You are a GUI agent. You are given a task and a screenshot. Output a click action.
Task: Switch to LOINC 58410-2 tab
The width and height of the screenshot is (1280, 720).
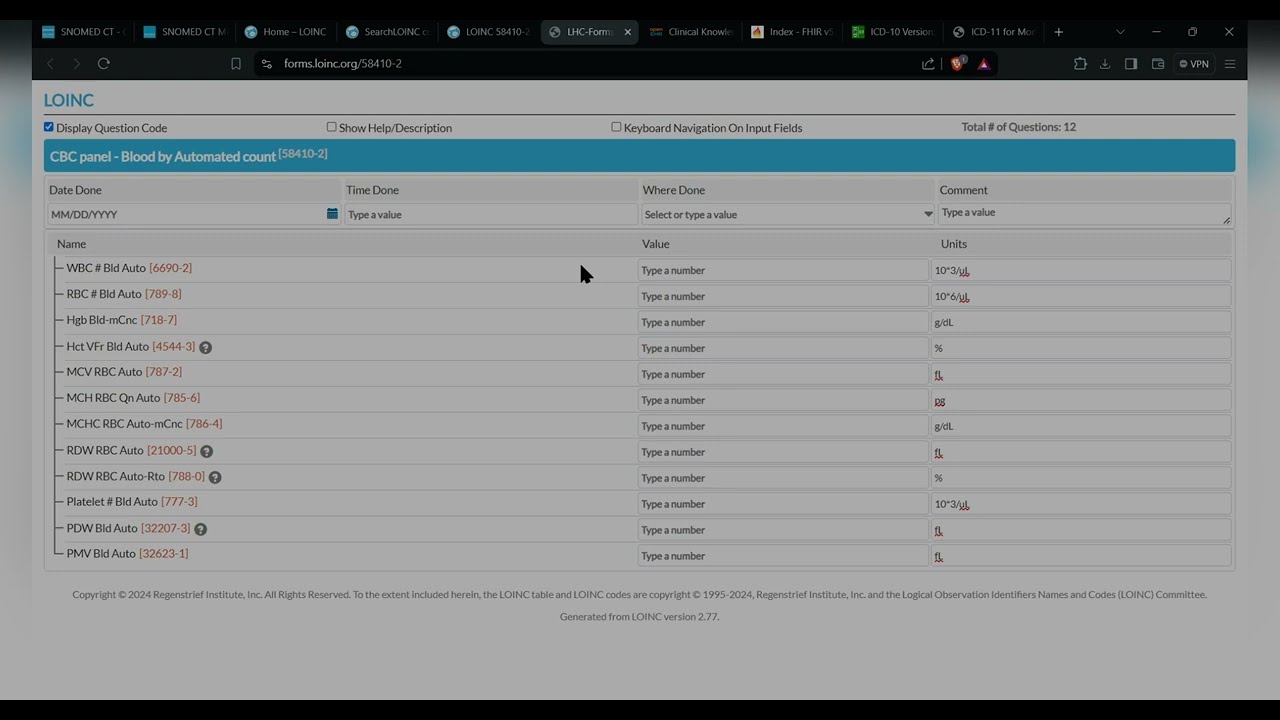click(488, 32)
